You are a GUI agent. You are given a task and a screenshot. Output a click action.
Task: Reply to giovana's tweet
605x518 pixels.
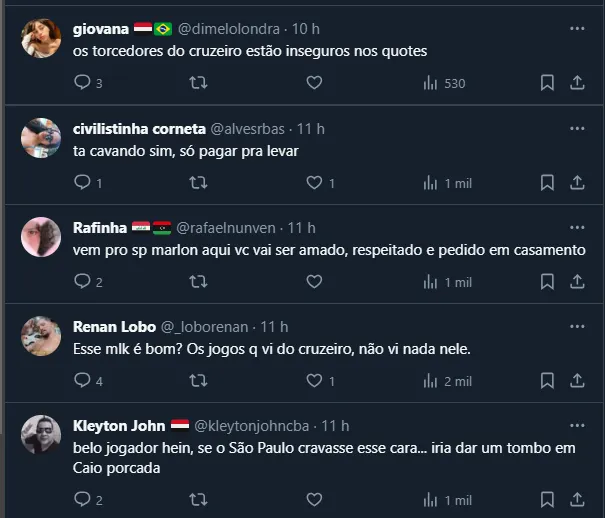point(83,83)
